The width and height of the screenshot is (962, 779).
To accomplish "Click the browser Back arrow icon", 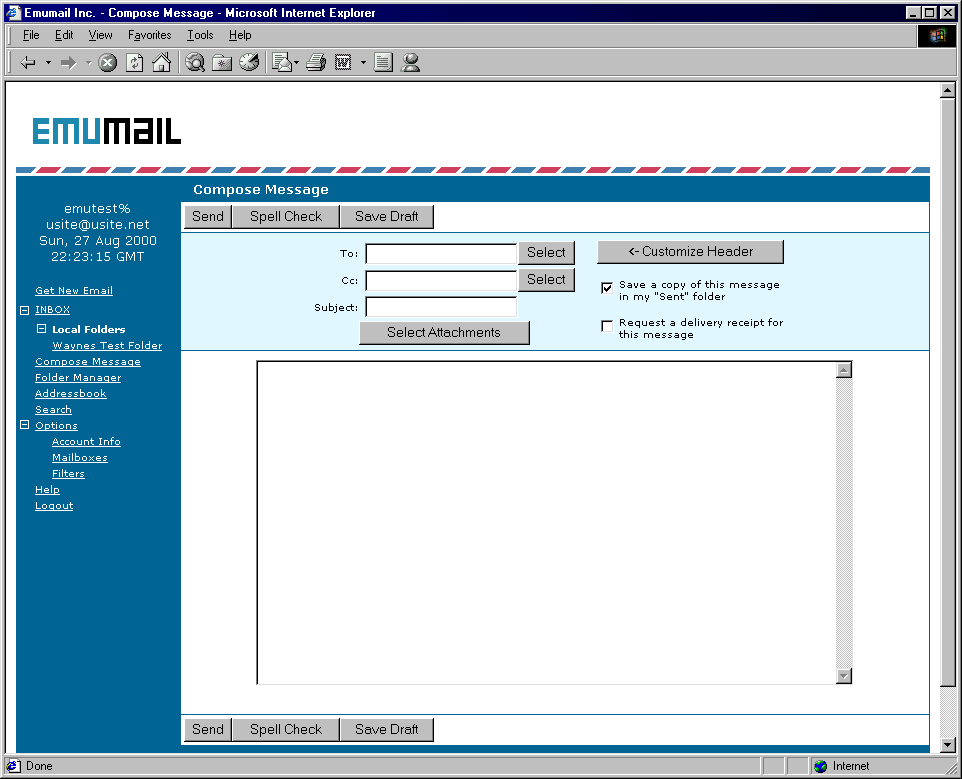I will point(28,63).
